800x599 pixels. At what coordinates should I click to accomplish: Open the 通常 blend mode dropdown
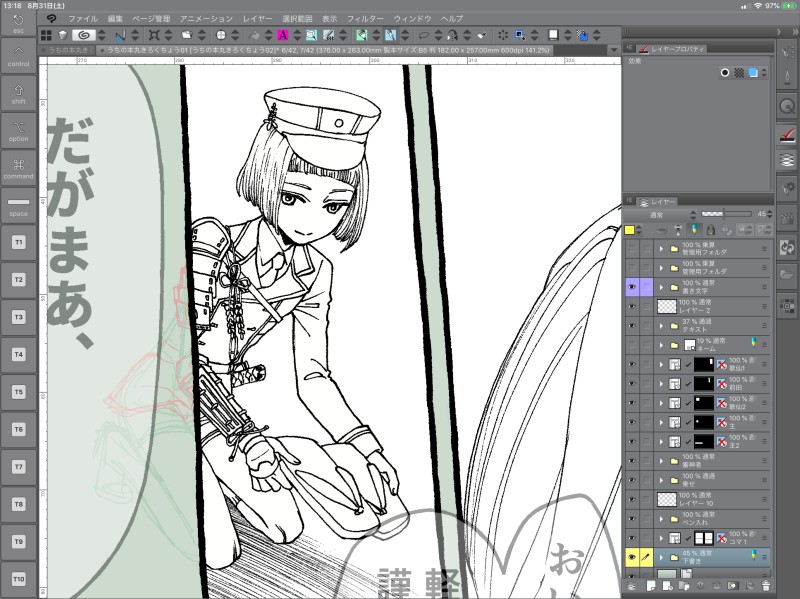tap(661, 215)
